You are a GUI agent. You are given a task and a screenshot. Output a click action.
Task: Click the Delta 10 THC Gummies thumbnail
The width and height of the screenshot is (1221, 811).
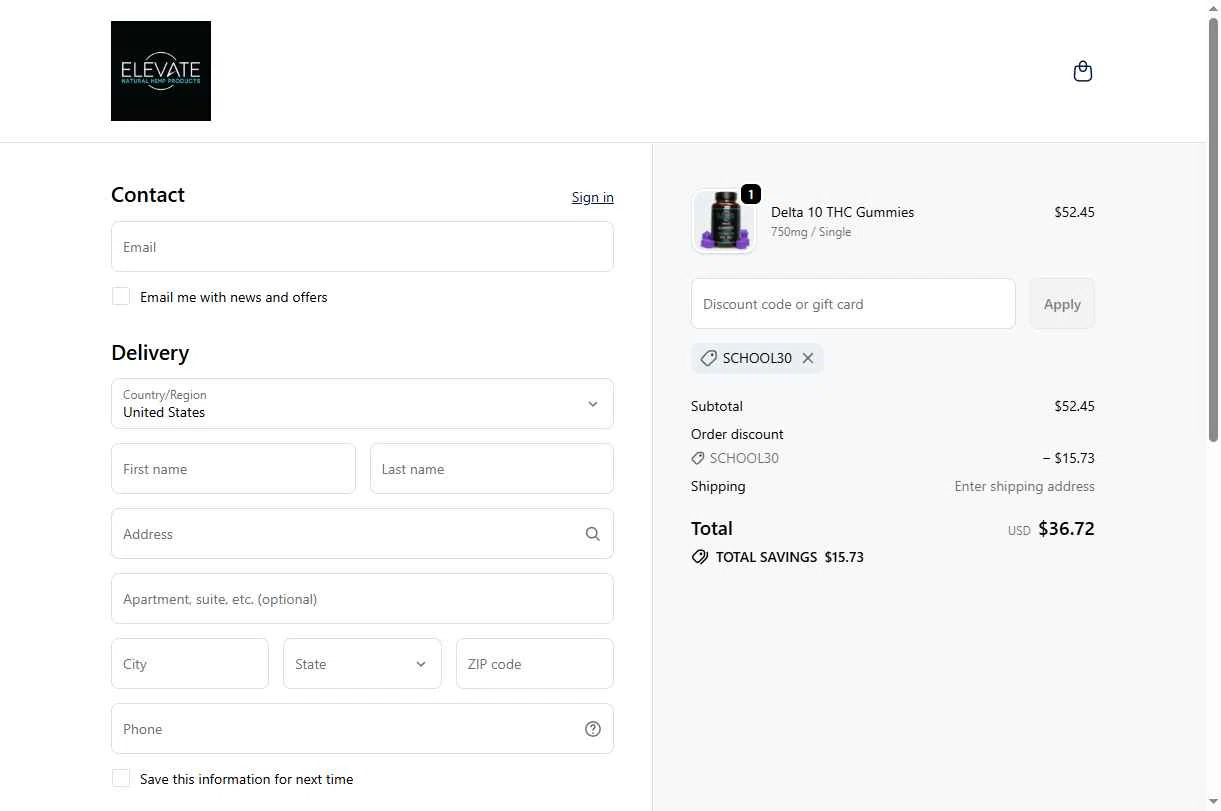(723, 222)
